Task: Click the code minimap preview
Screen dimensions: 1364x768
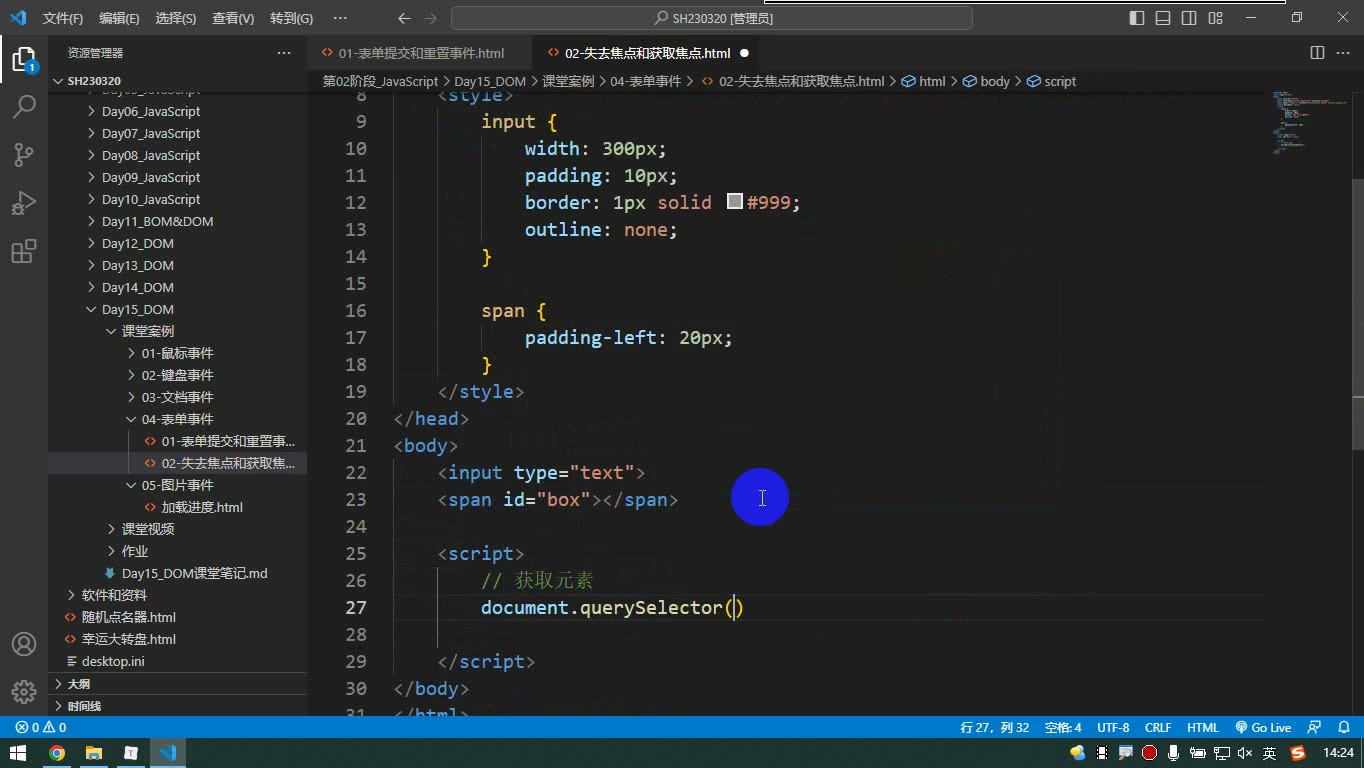Action: tap(1309, 123)
